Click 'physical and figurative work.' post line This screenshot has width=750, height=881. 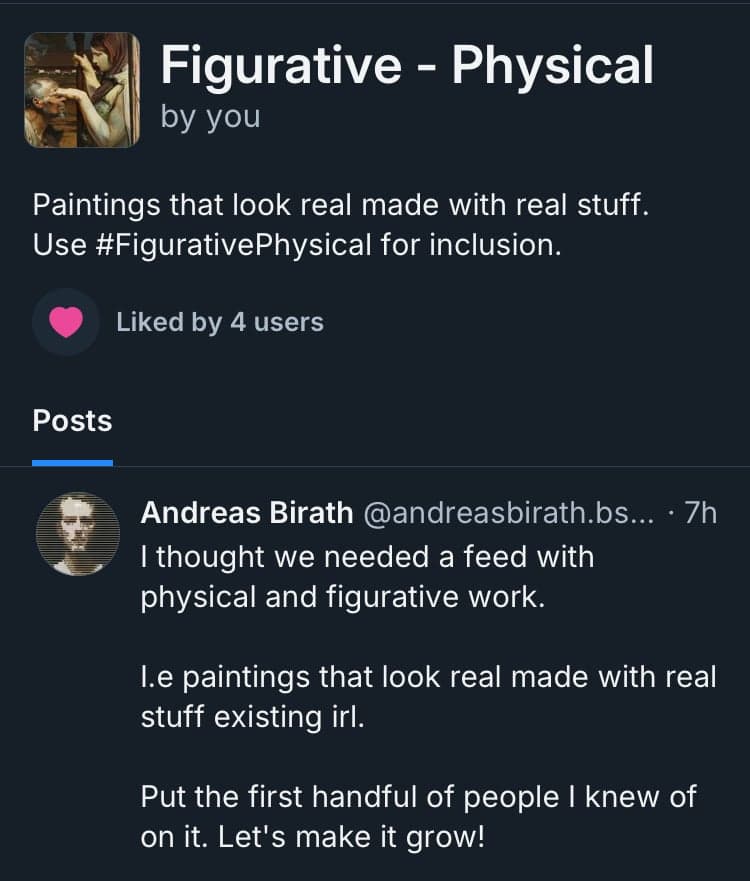pos(342,596)
